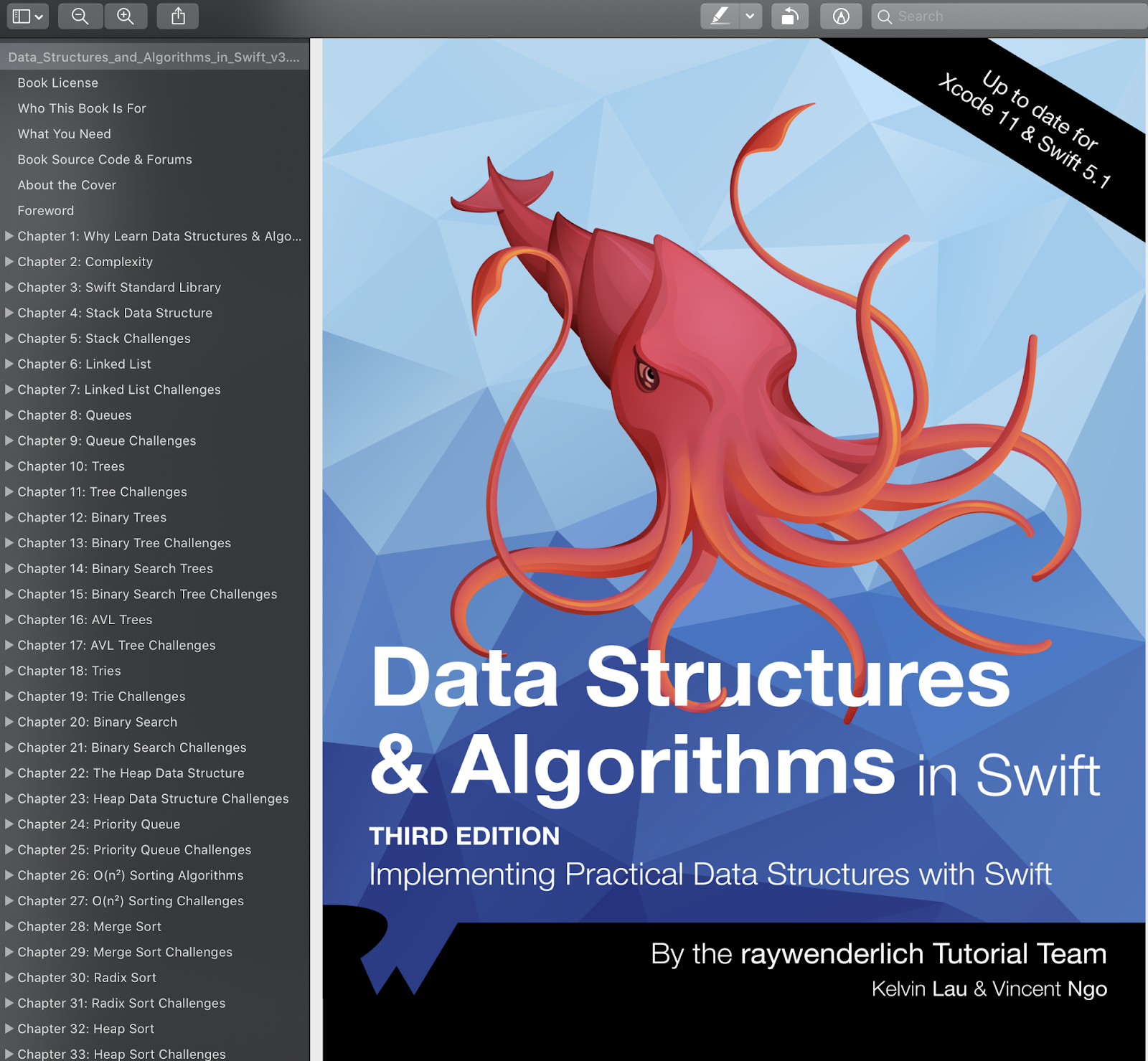The width and height of the screenshot is (1148, 1061).
Task: Select Chapter 25: Priority Queue Challenges
Action: (134, 850)
